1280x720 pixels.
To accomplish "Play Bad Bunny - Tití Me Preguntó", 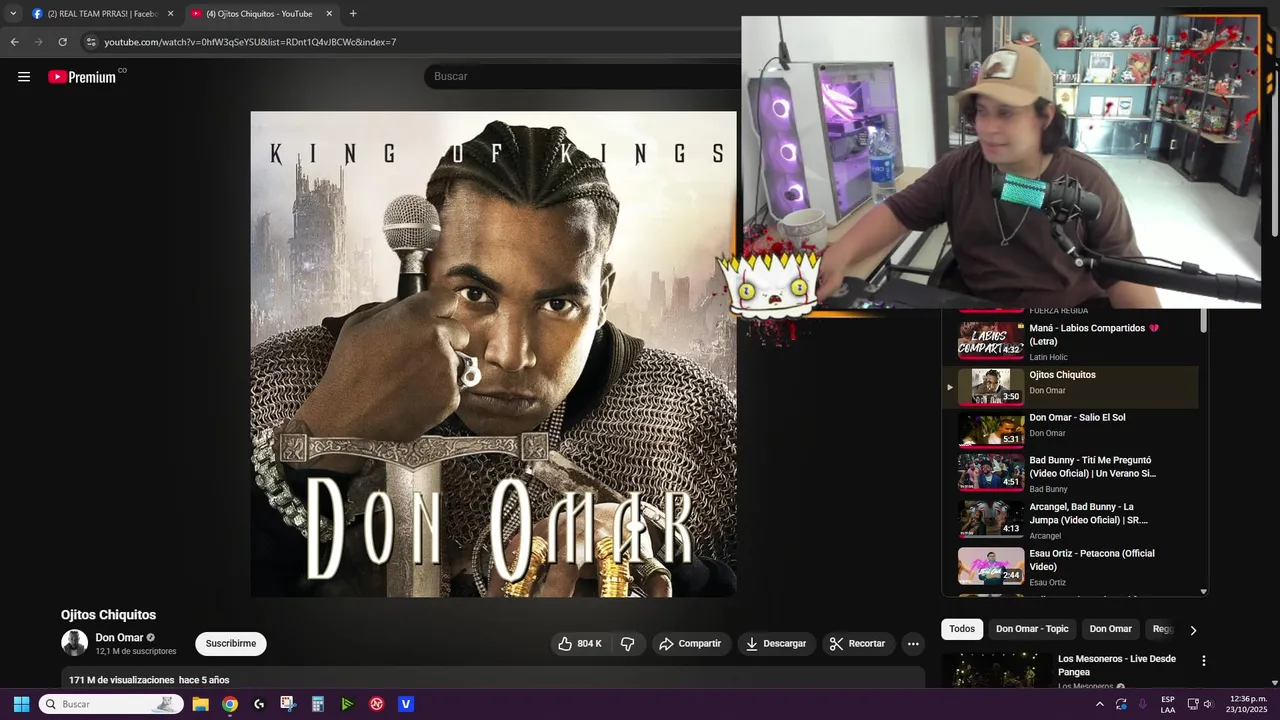I will point(1070,473).
